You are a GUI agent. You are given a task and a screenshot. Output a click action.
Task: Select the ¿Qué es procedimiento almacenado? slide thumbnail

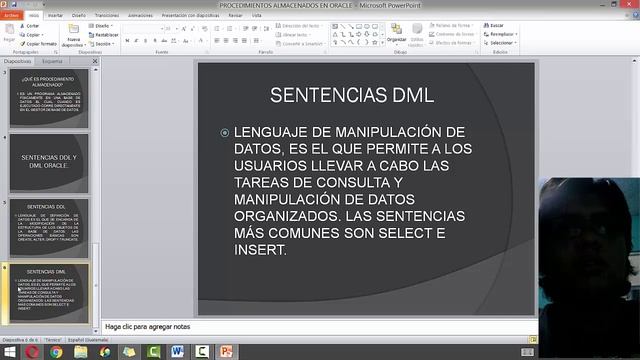[x=49, y=98]
